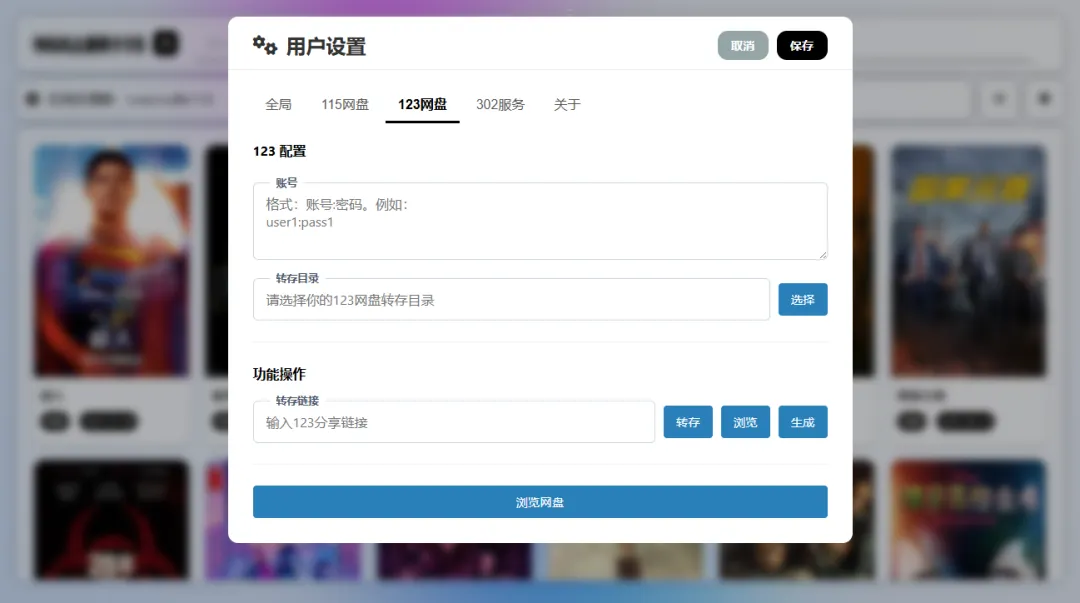Click the 生成 button on the right
Image resolution: width=1080 pixels, height=603 pixels.
803,421
